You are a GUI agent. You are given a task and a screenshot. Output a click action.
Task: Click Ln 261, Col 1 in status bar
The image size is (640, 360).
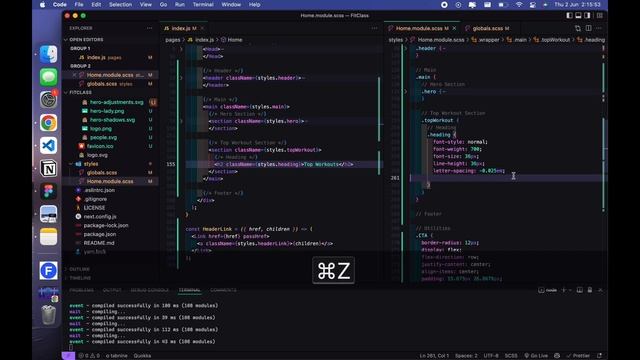coord(434,356)
